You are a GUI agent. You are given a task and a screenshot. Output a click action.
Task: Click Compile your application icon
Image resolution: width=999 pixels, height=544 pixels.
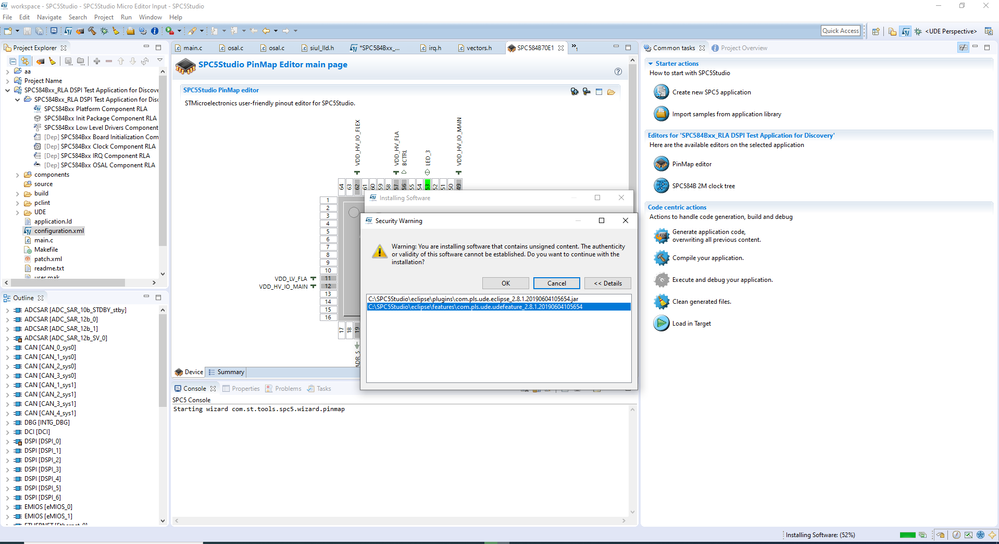pos(661,258)
